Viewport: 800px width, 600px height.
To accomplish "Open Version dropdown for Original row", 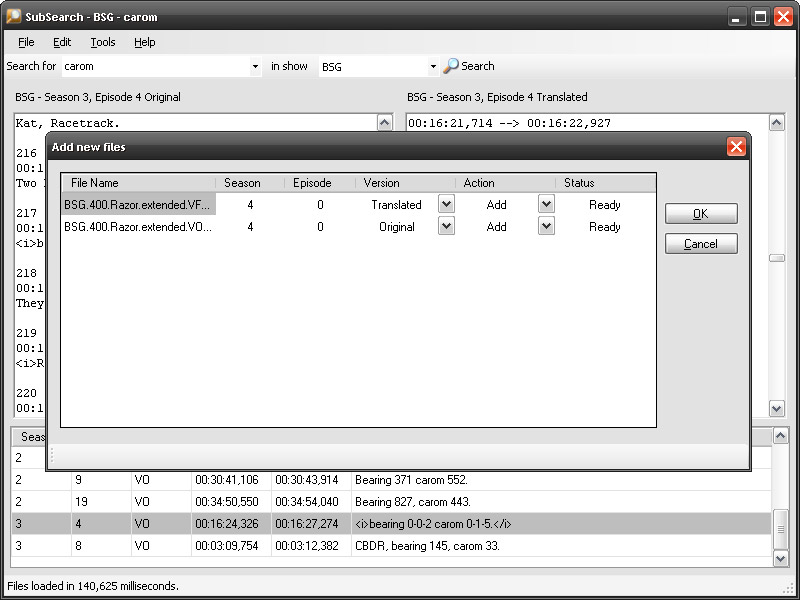I will 446,226.
